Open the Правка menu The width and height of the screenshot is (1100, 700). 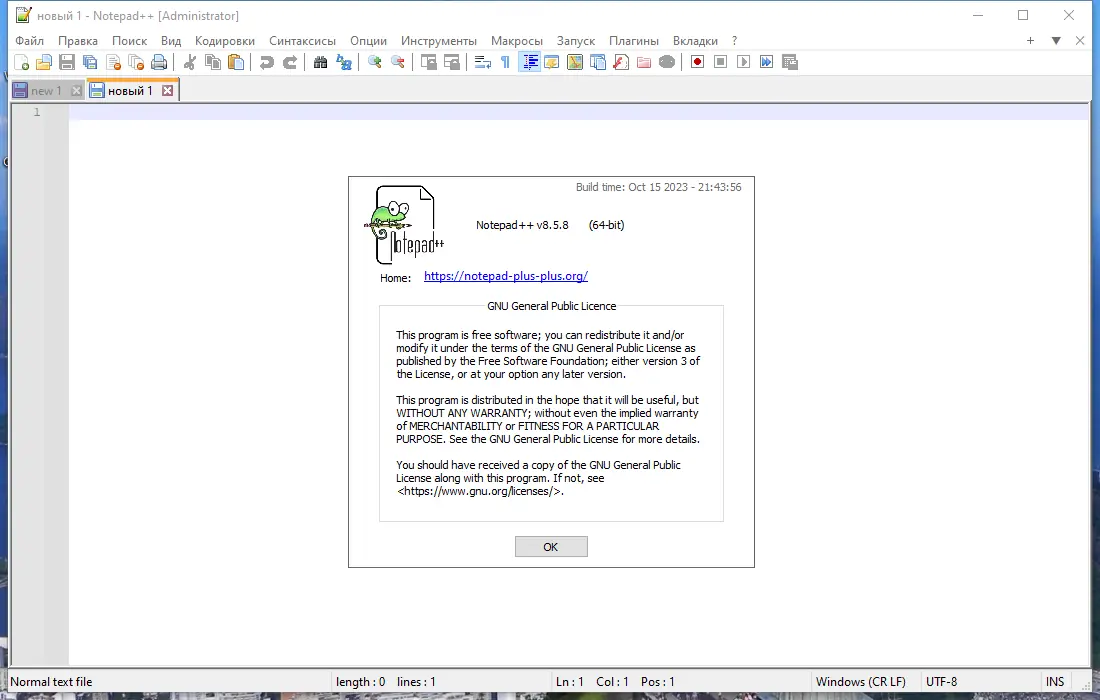pos(78,41)
